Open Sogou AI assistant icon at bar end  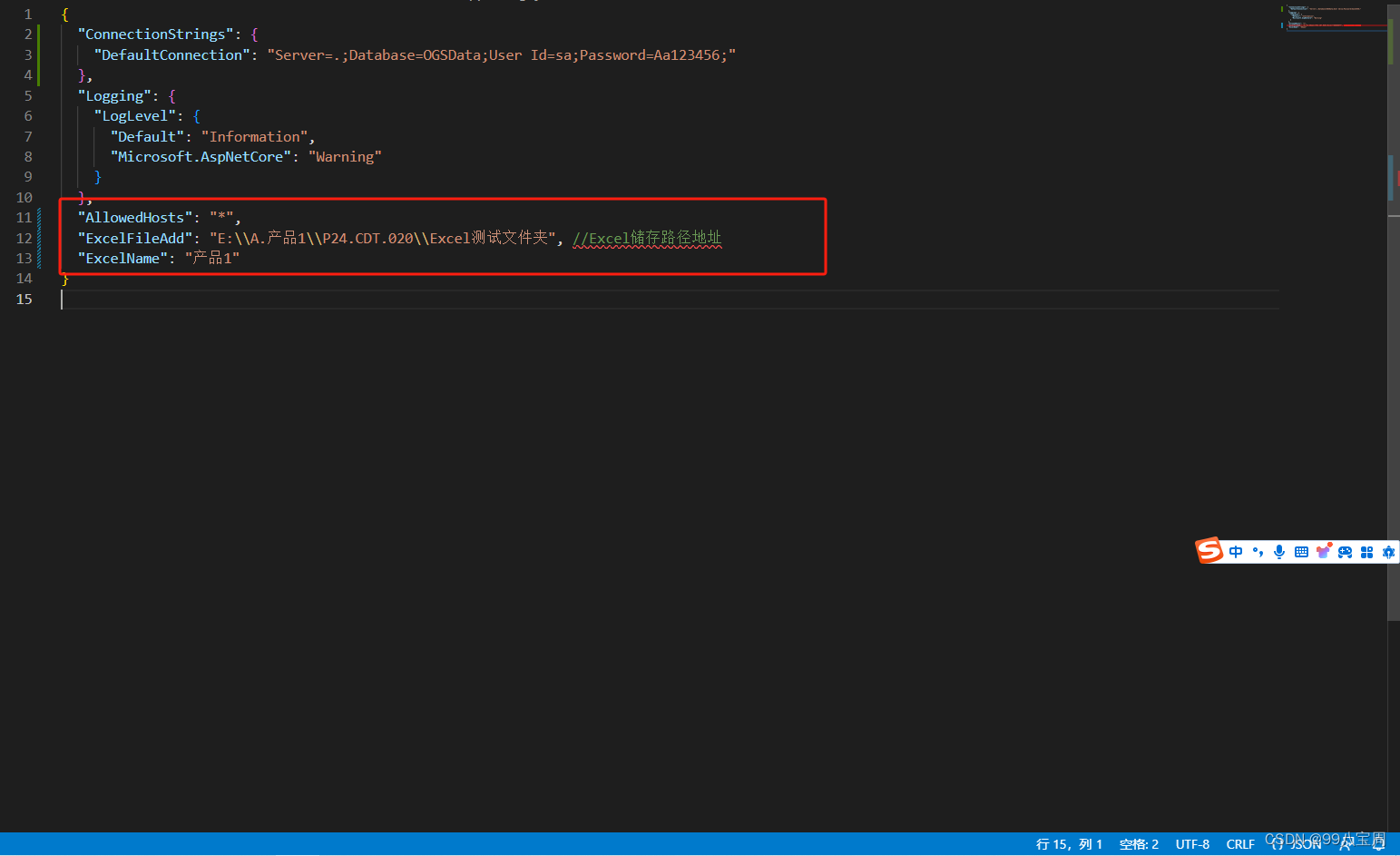(x=1388, y=552)
